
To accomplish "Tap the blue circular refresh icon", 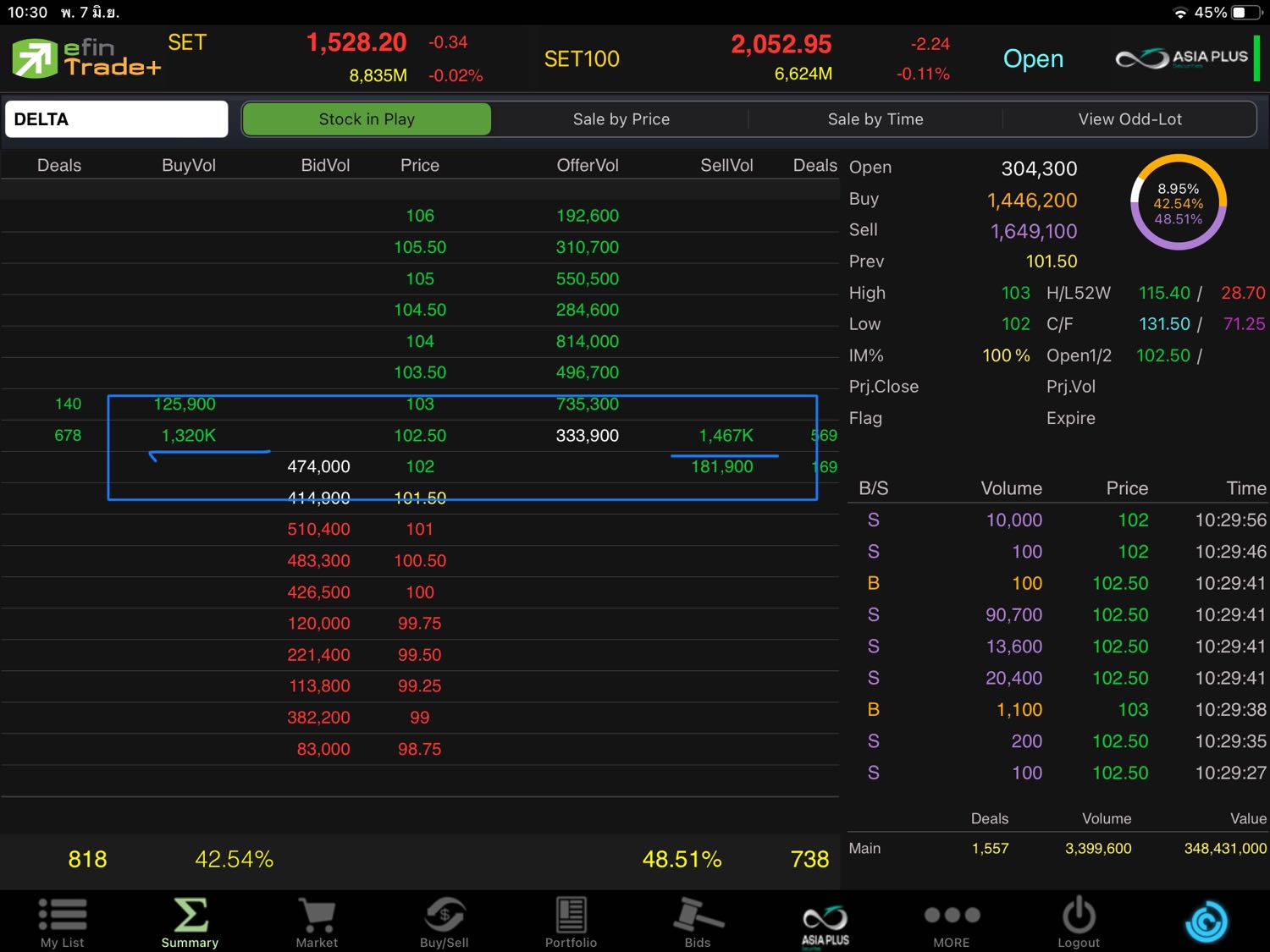I will [x=1206, y=922].
